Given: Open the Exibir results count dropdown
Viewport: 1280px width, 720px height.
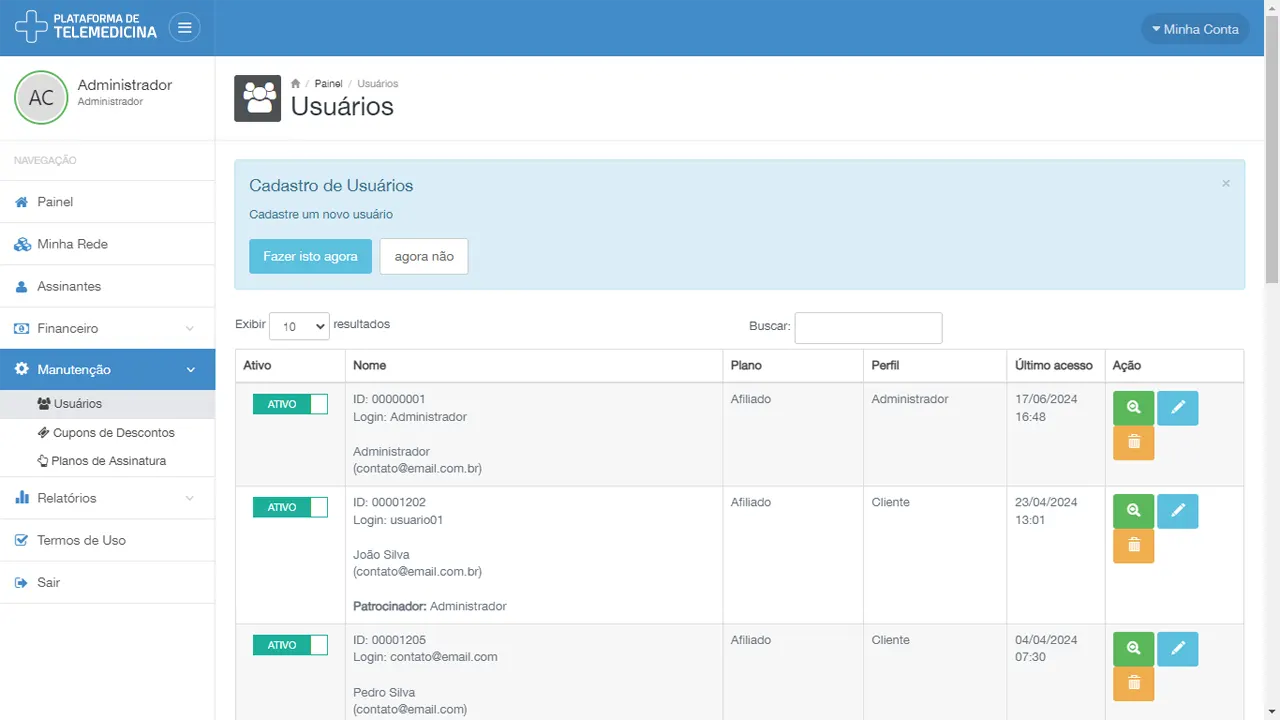Looking at the screenshot, I should click(x=299, y=326).
